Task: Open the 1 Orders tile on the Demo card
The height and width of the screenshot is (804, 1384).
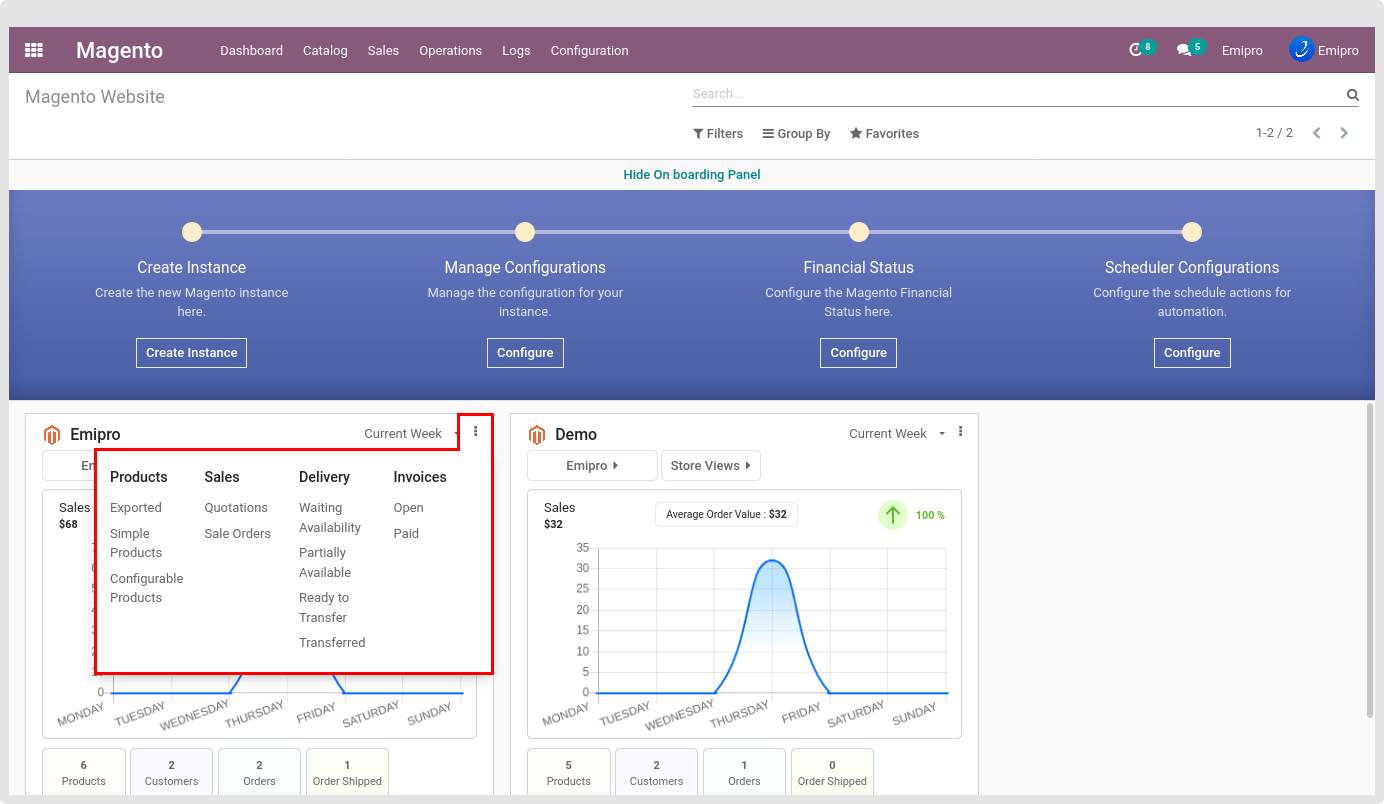Action: click(744, 772)
